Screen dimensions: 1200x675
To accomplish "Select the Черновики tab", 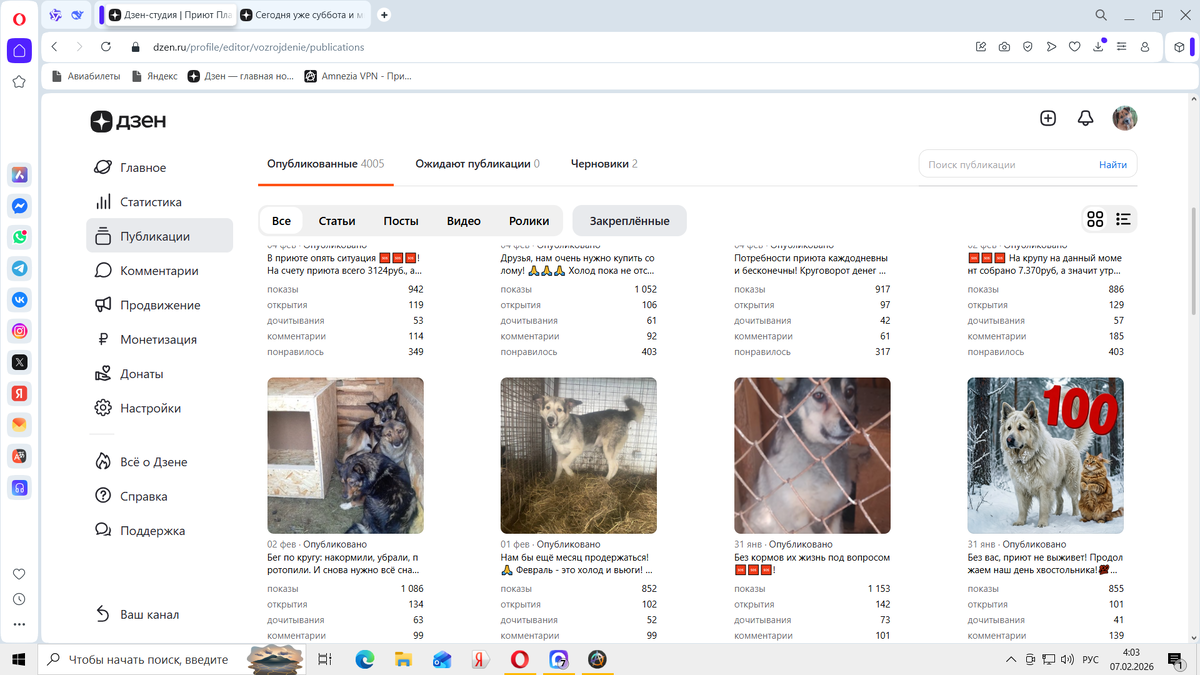I will tap(604, 164).
